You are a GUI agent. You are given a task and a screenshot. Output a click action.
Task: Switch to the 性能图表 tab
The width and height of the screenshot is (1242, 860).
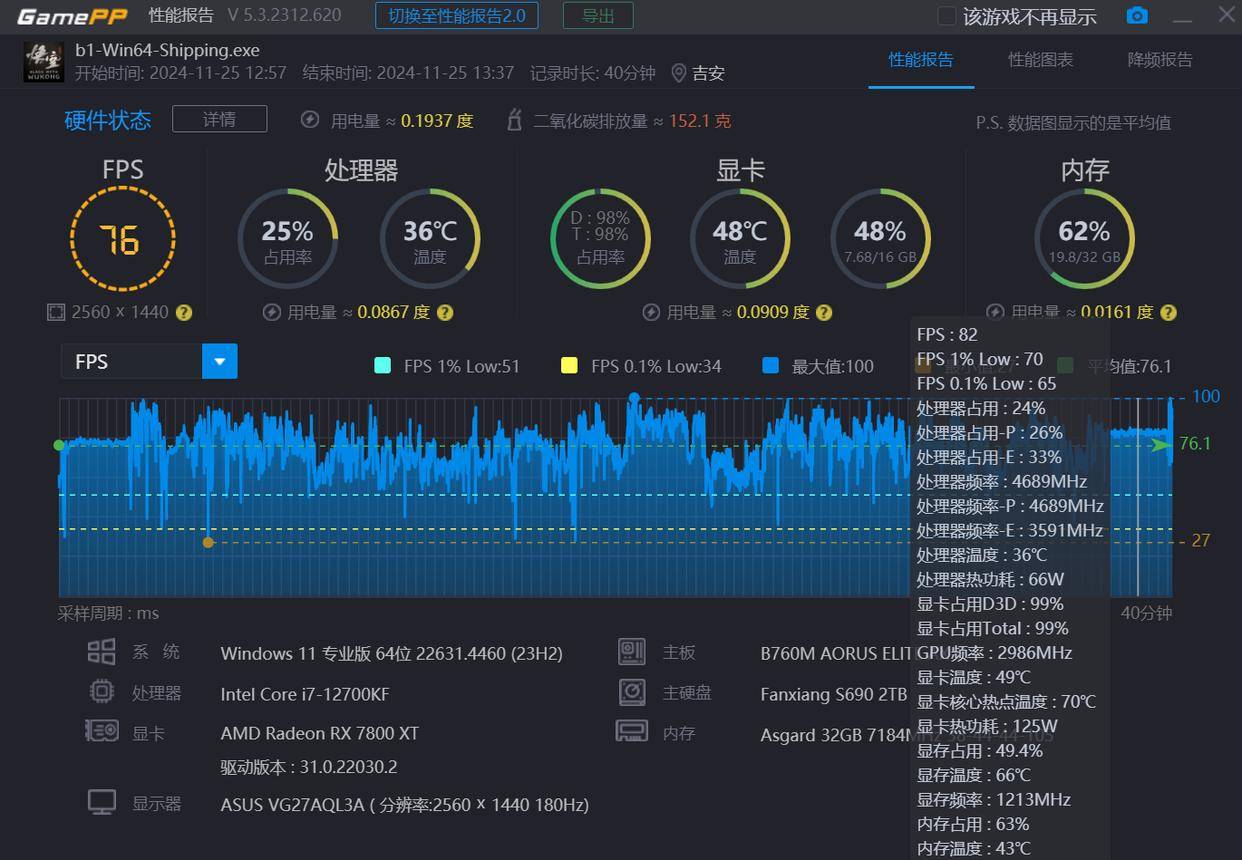click(1041, 60)
